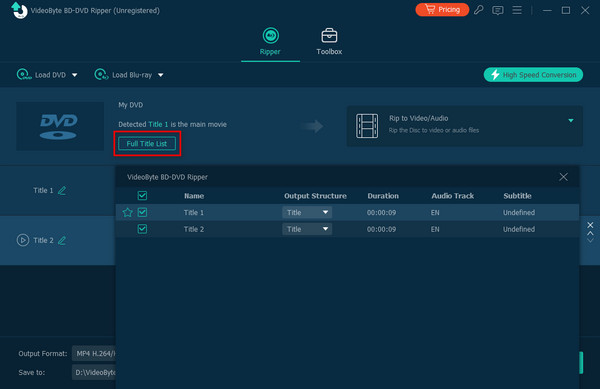Expand the Rip to Video/Audio dropdown
600x389 pixels.
pyautogui.click(x=571, y=120)
